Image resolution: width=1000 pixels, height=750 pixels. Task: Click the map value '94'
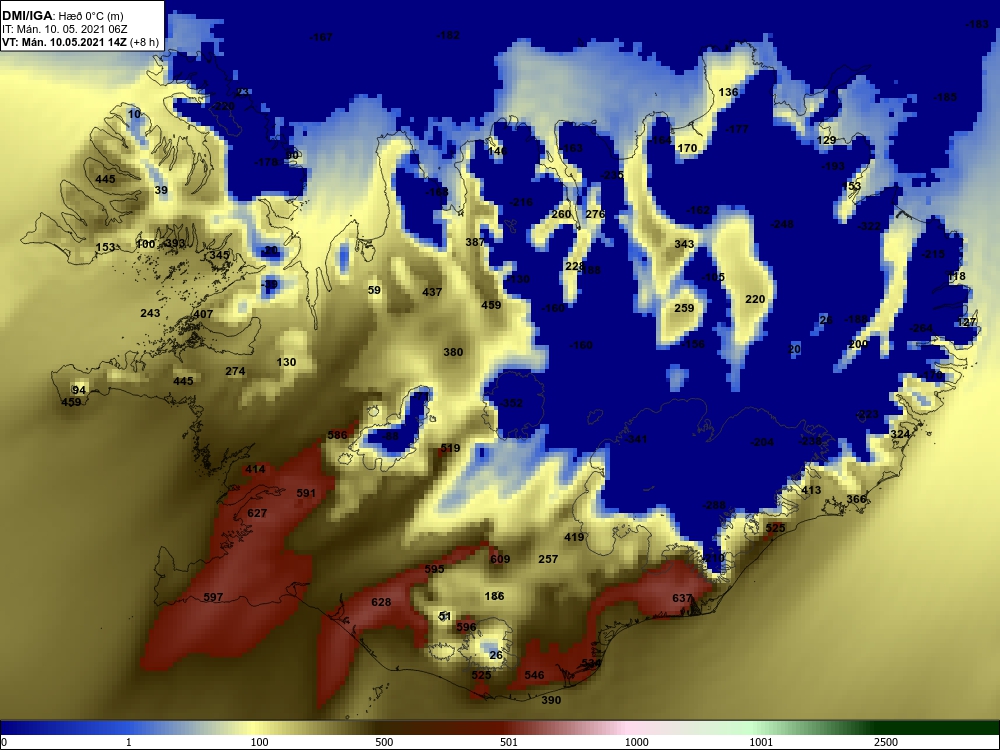tap(79, 390)
